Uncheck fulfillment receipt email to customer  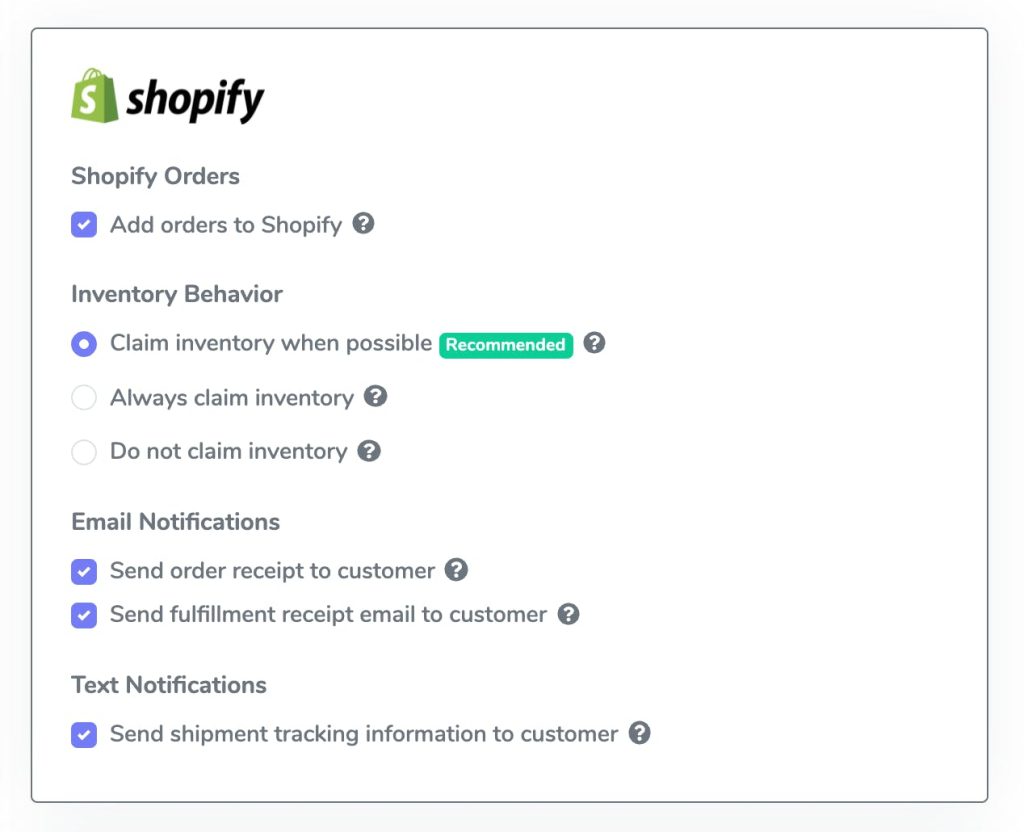tap(84, 615)
